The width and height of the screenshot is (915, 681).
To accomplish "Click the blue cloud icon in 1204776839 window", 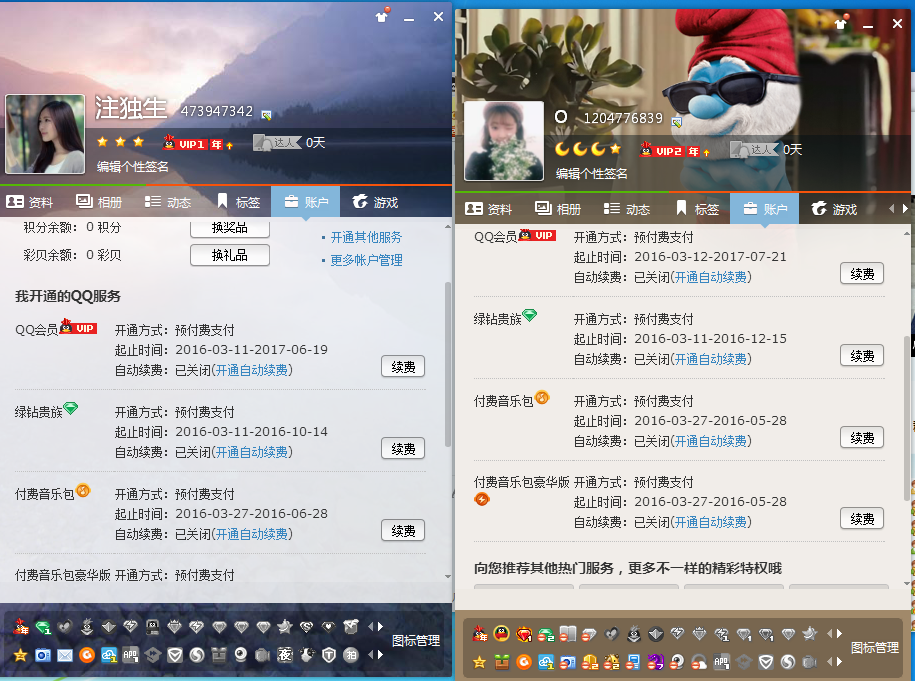I will [546, 662].
